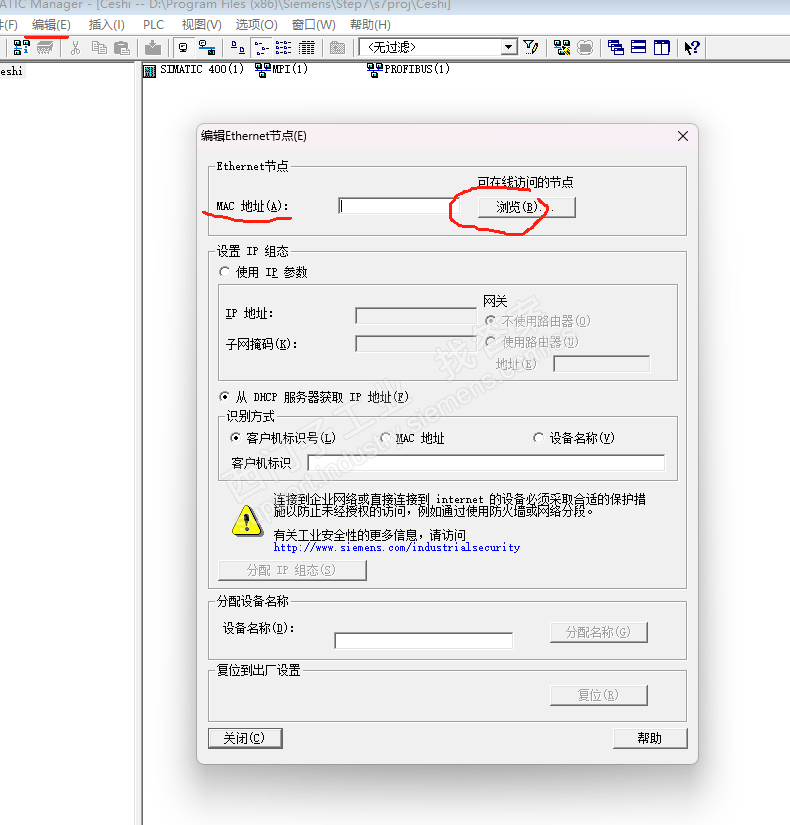This screenshot has width=790, height=825.
Task: Click the Accessible Nodes toolbar icon
Action: [21, 47]
